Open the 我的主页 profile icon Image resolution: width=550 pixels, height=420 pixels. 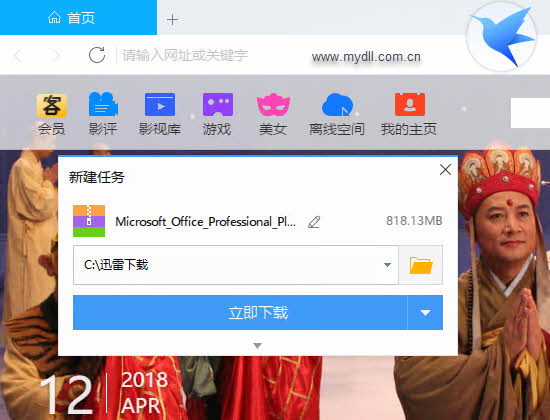coord(410,105)
